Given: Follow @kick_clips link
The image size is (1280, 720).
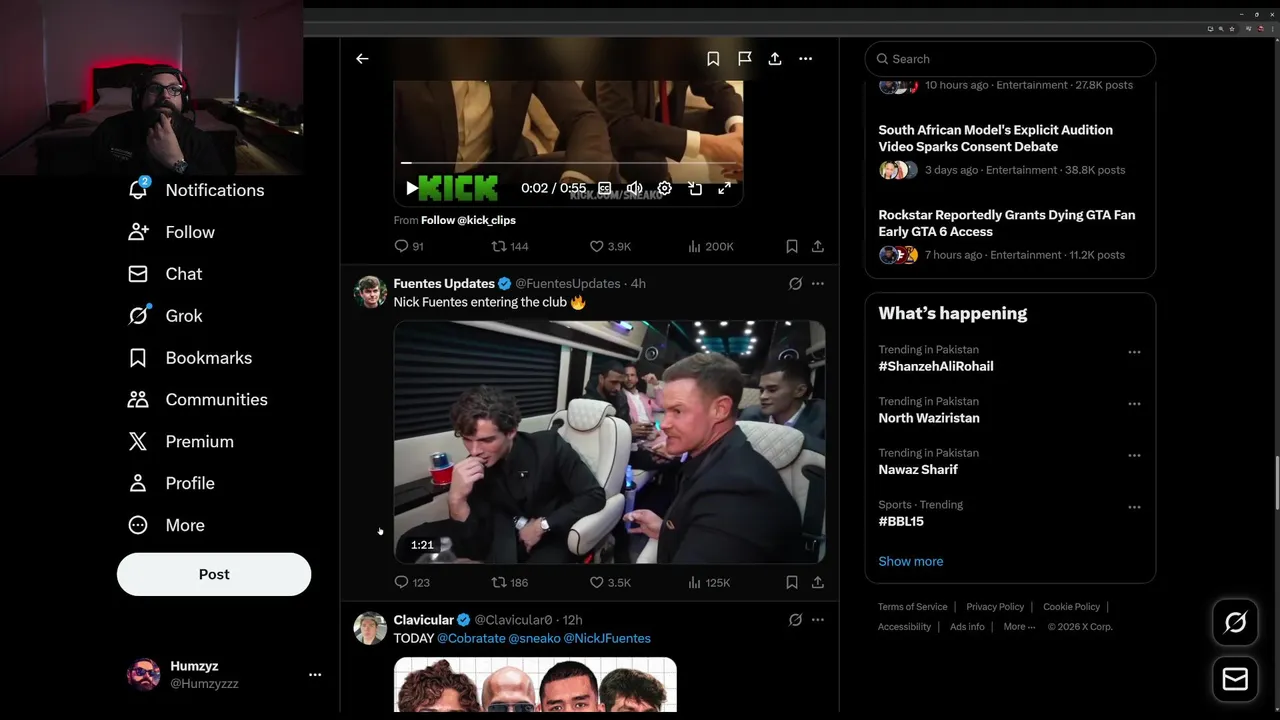Looking at the screenshot, I should tap(468, 220).
